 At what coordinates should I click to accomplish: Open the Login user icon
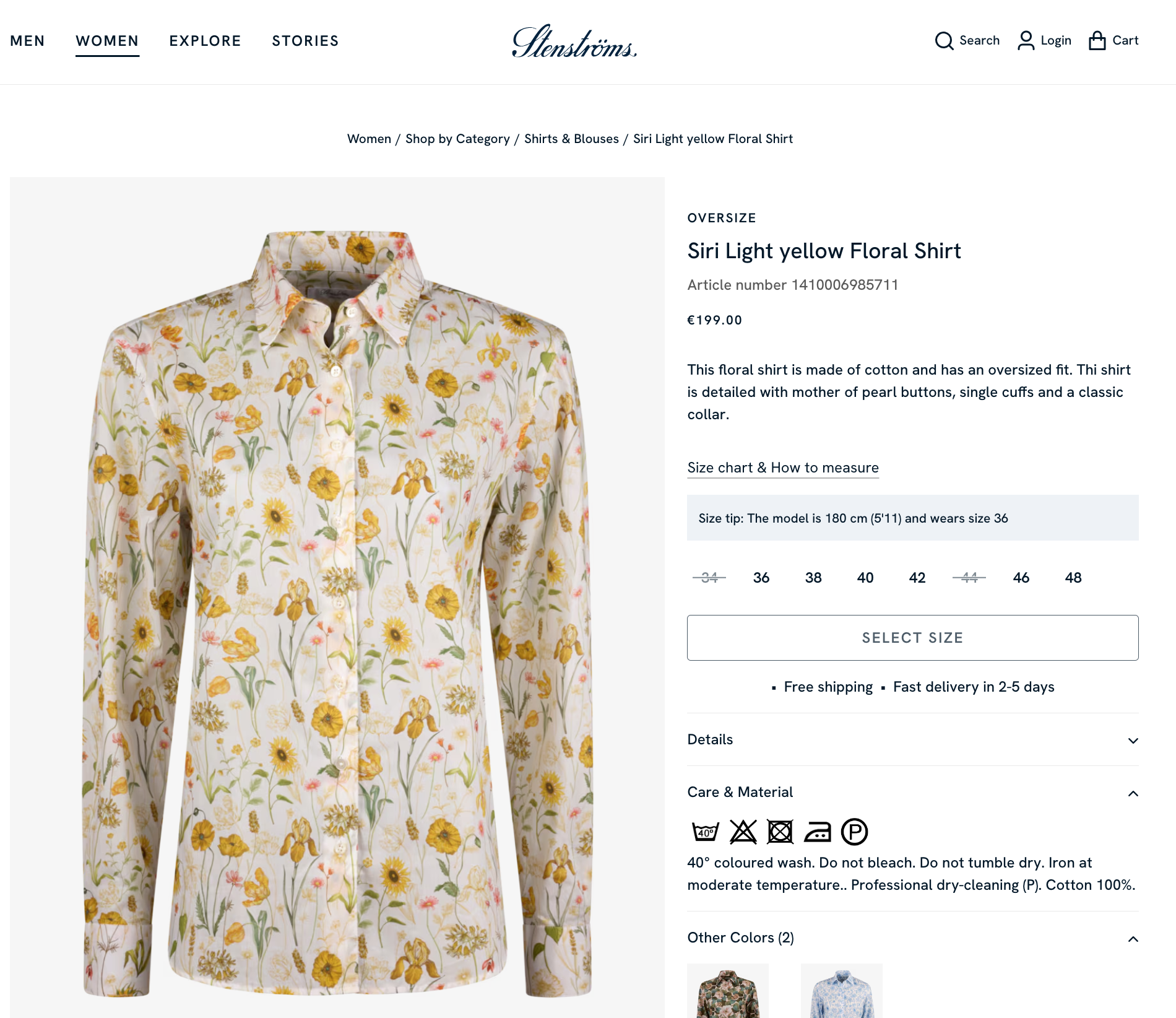click(1026, 41)
